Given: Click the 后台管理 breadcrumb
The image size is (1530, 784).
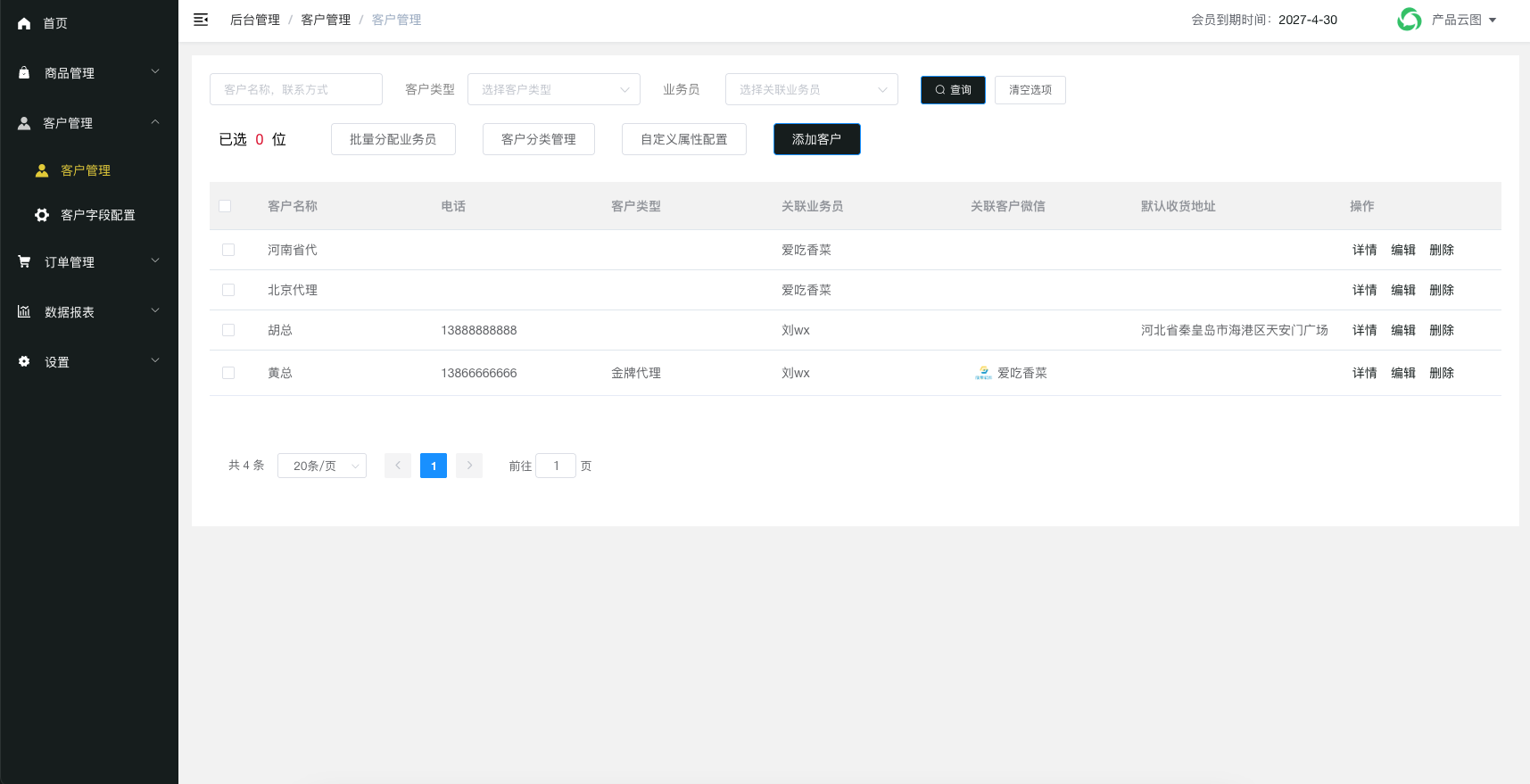Looking at the screenshot, I should coord(255,20).
